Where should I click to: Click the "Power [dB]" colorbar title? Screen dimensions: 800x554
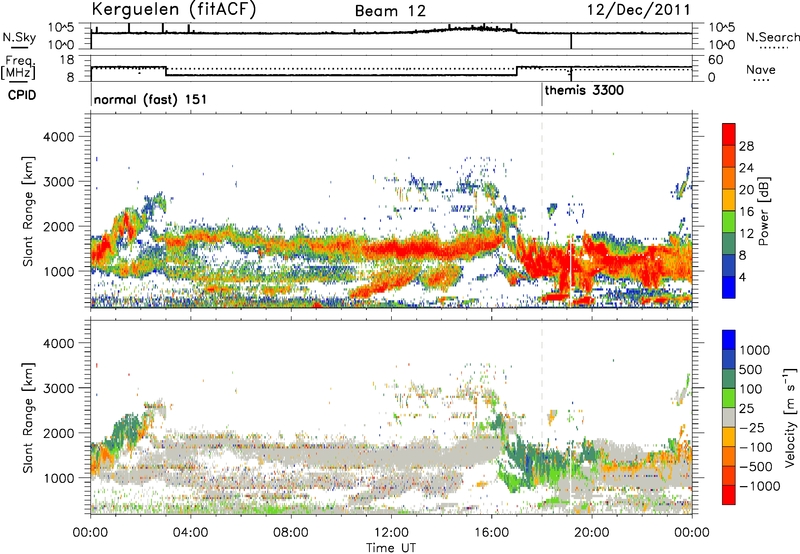tap(763, 211)
